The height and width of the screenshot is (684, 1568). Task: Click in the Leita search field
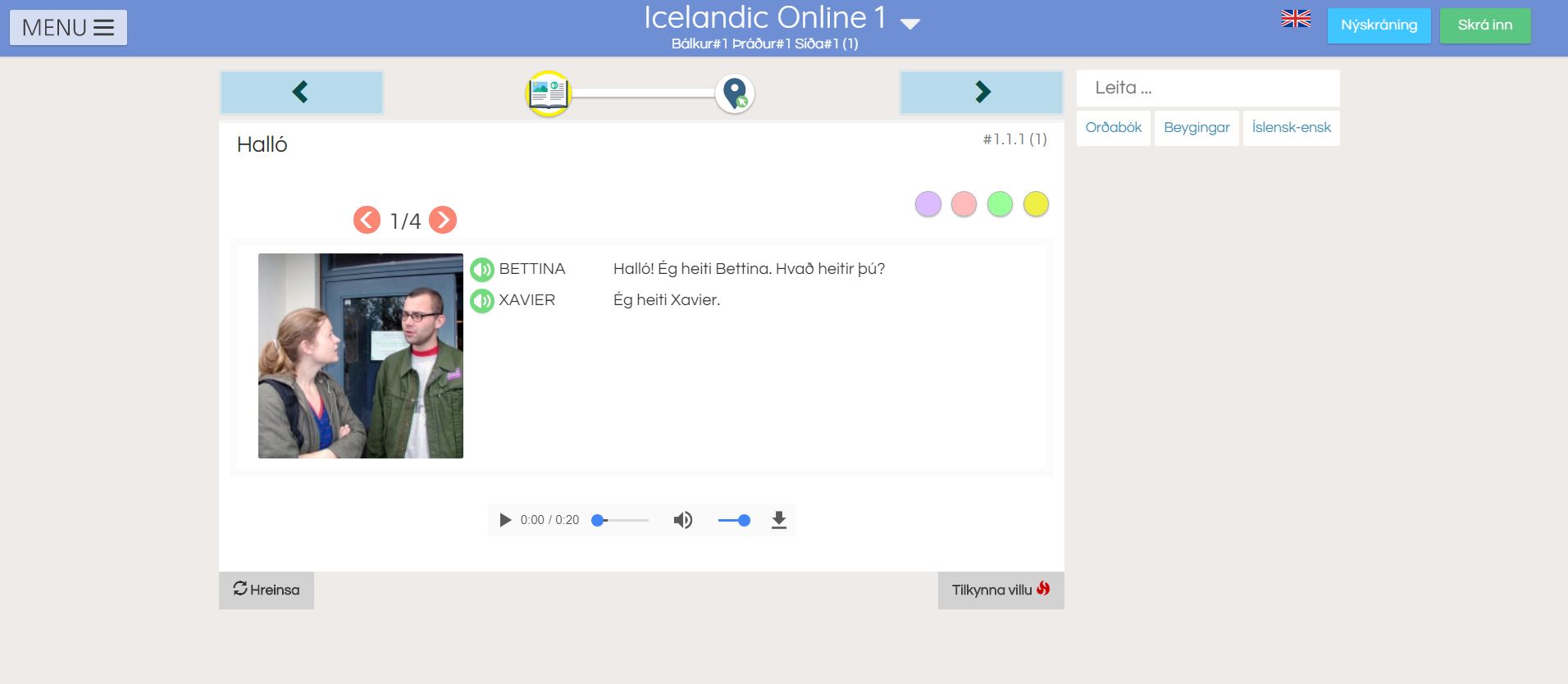coord(1207,88)
